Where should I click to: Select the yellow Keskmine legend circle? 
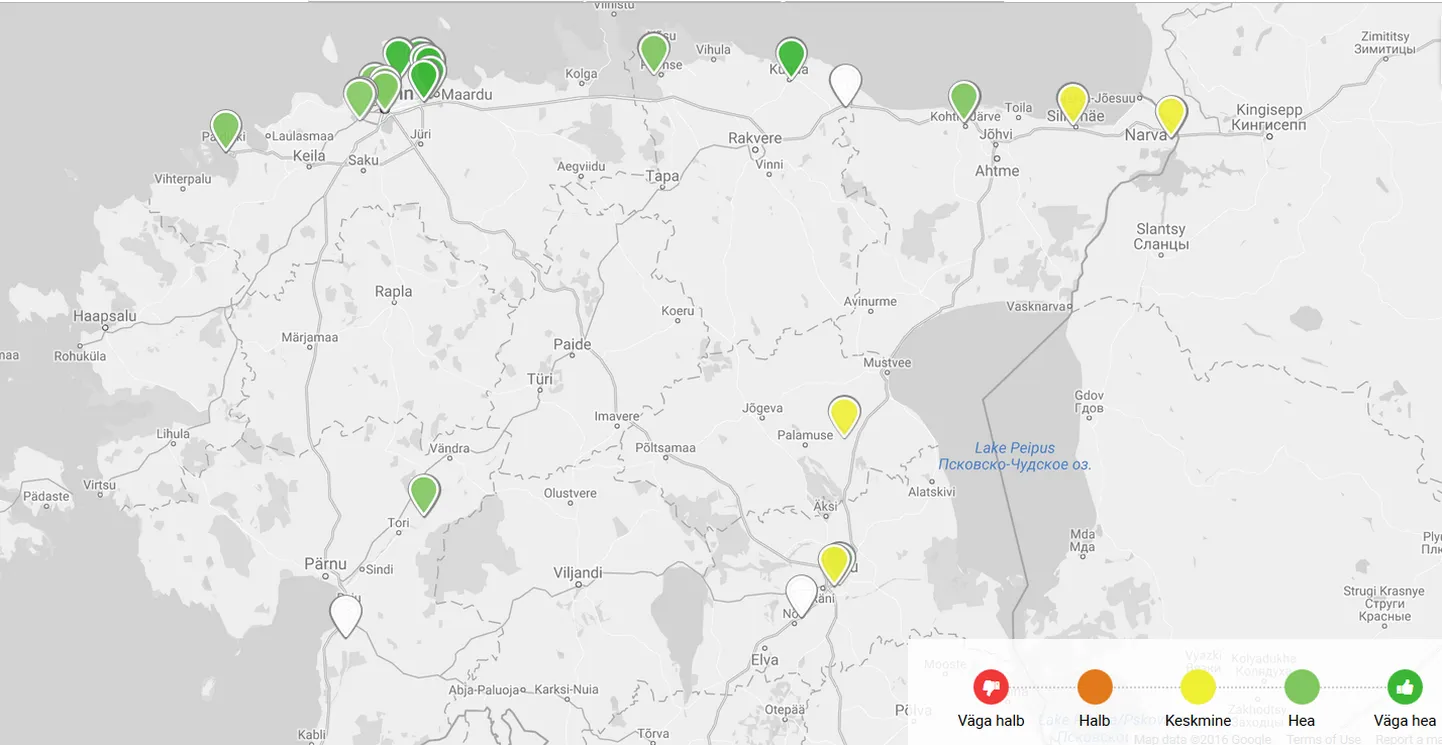click(x=1198, y=687)
